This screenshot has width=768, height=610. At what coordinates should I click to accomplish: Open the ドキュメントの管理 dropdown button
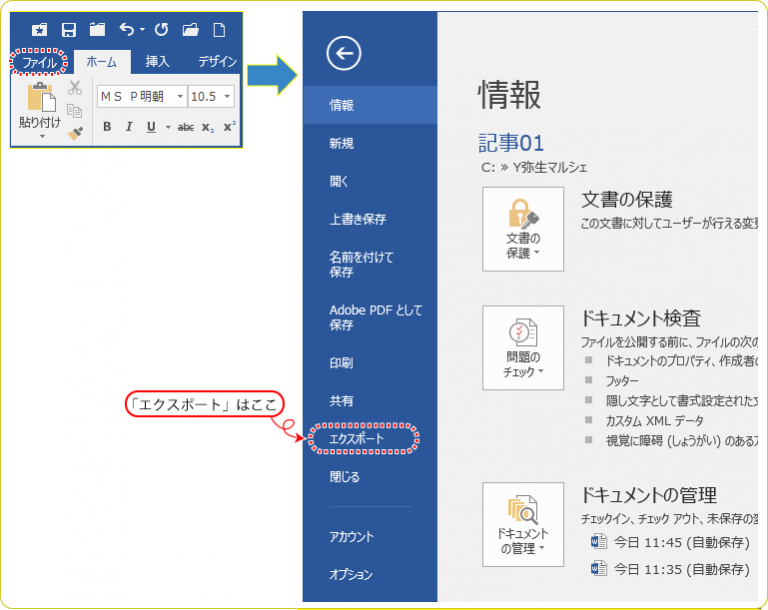tap(523, 524)
